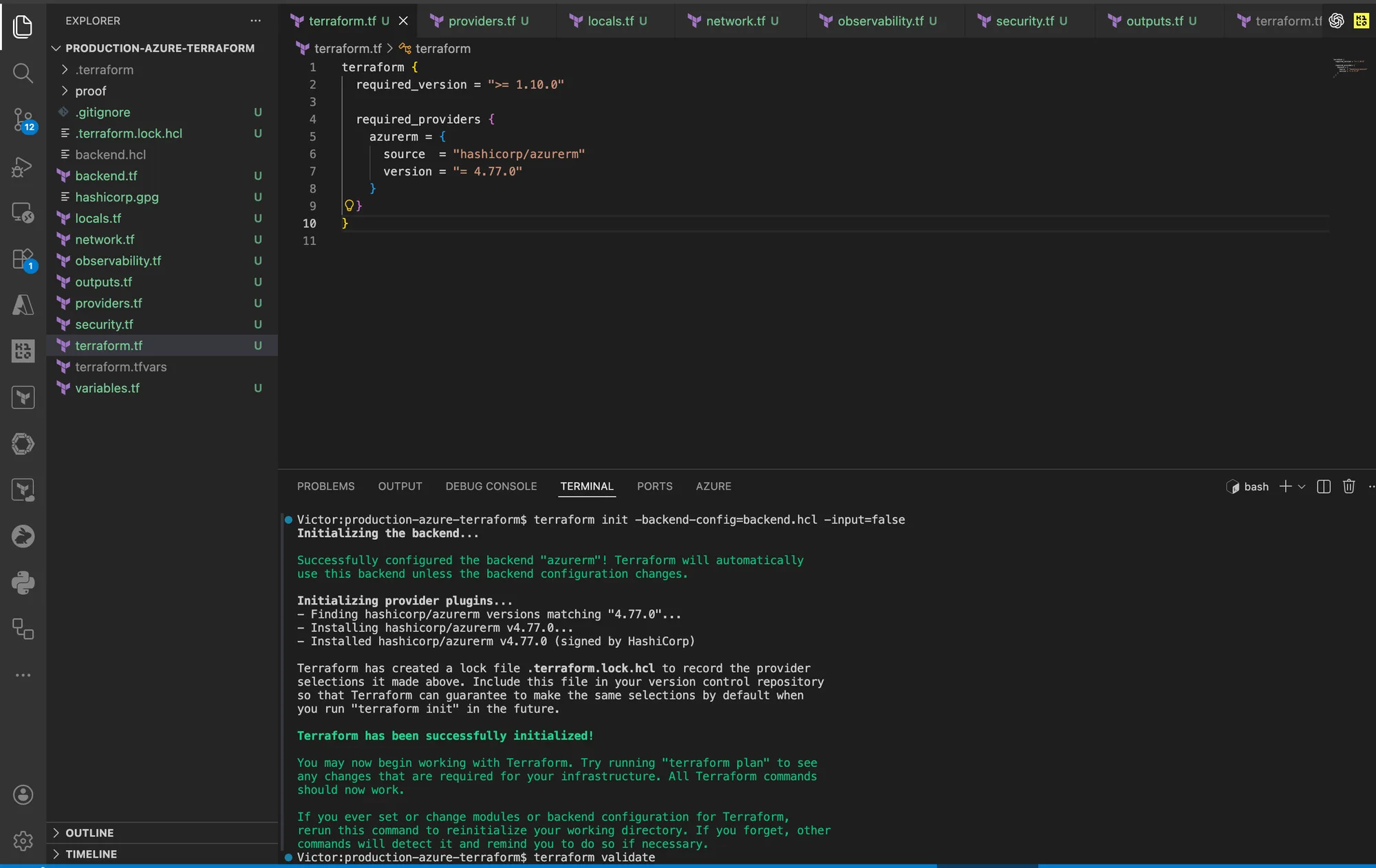1376x868 pixels.
Task: Open Explorer more actions ellipsis
Action: click(255, 21)
